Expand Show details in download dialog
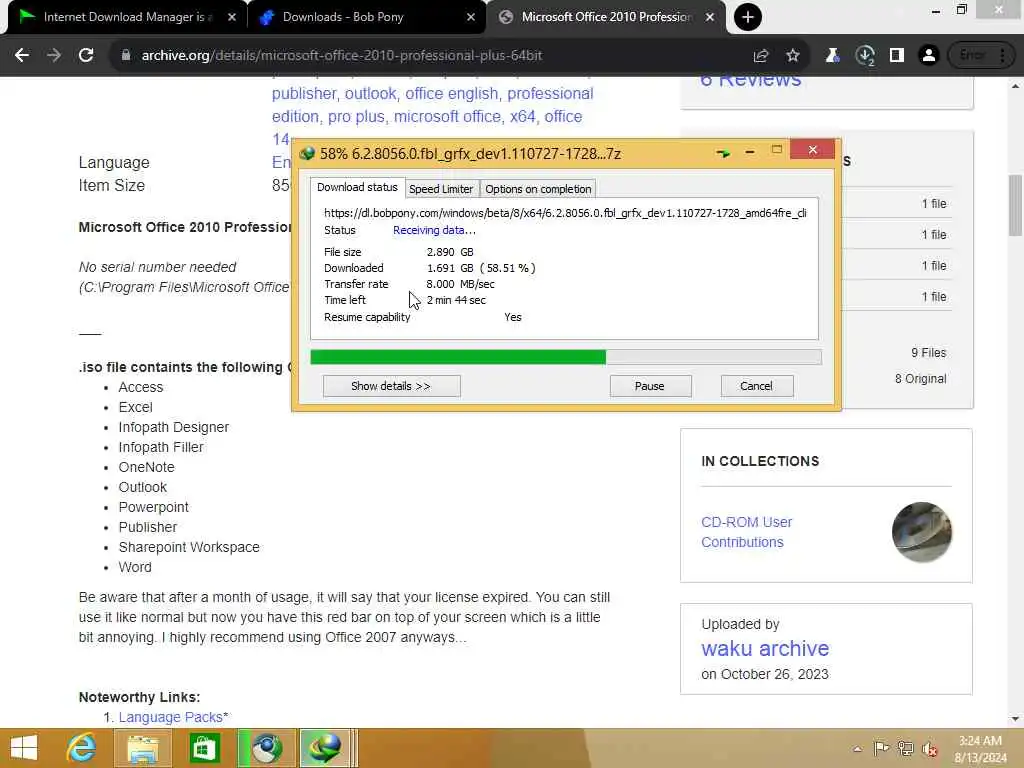This screenshot has height=768, width=1024. [x=391, y=386]
